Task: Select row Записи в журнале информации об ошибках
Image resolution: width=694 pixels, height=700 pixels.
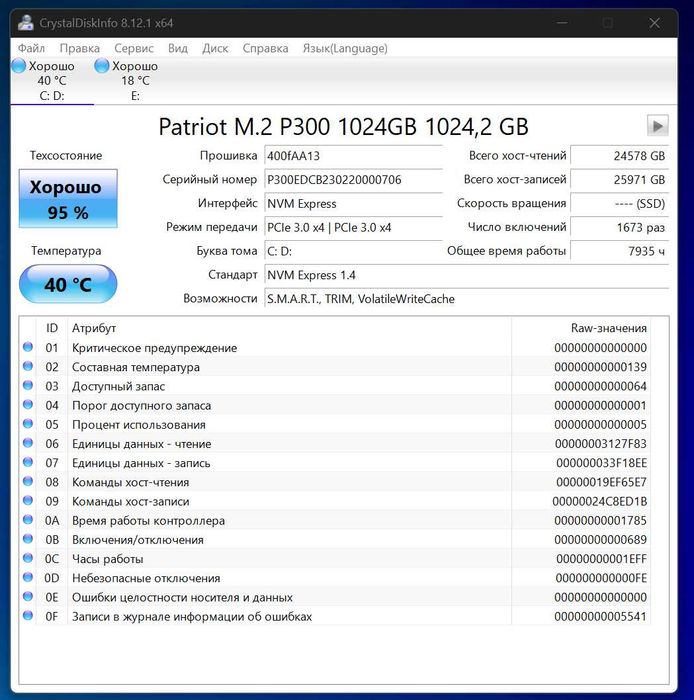Action: click(x=335, y=616)
